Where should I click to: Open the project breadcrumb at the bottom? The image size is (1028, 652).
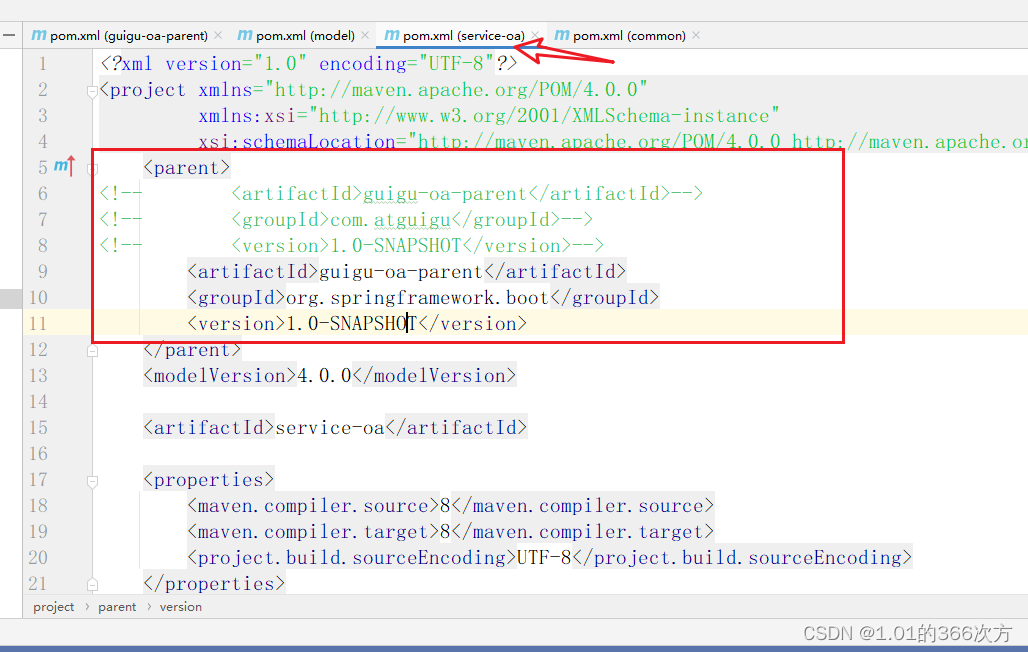click(53, 607)
